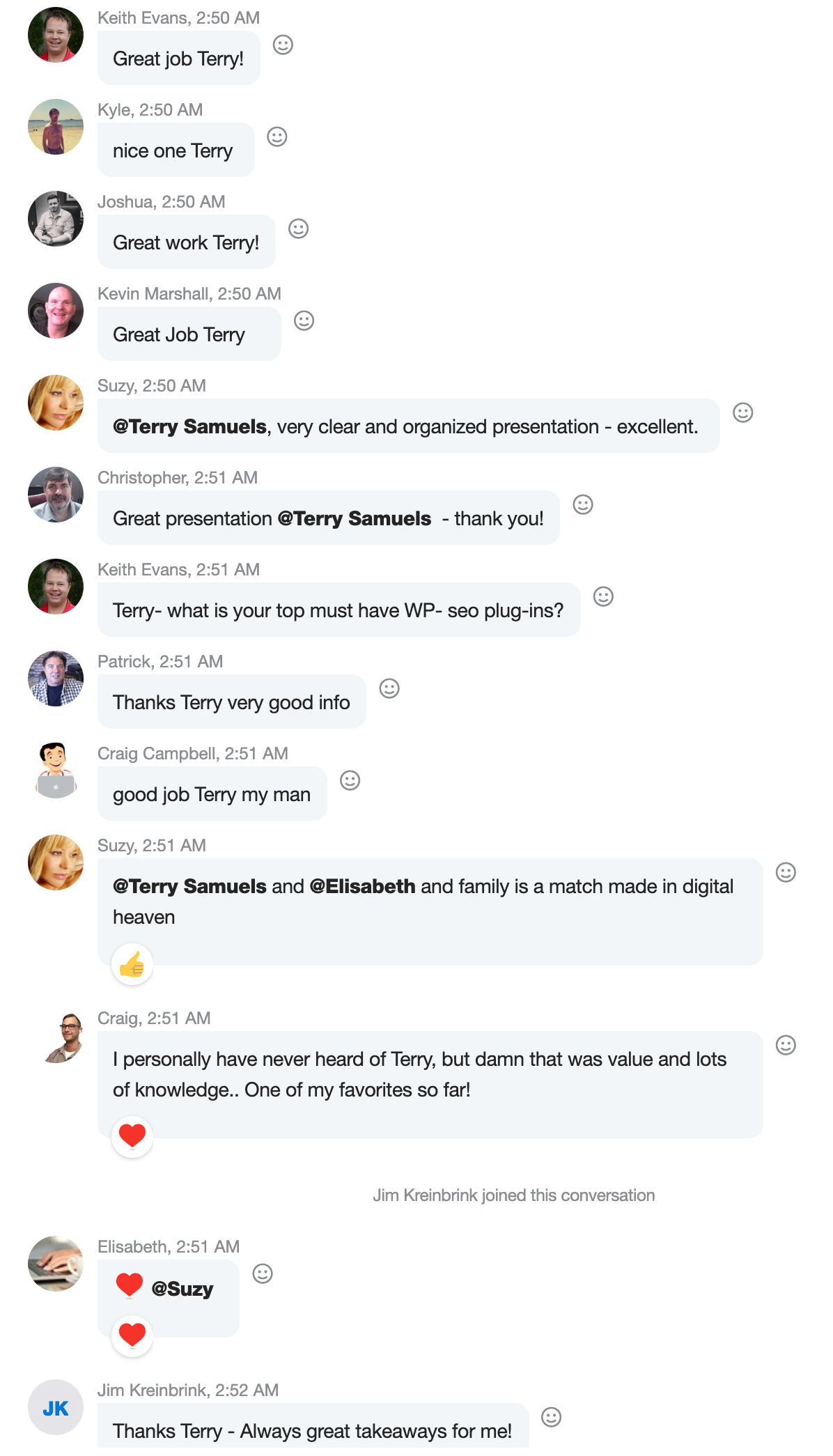Click emoji icon beside "nice one Terry"
The width and height of the screenshot is (833, 1456).
(x=277, y=137)
